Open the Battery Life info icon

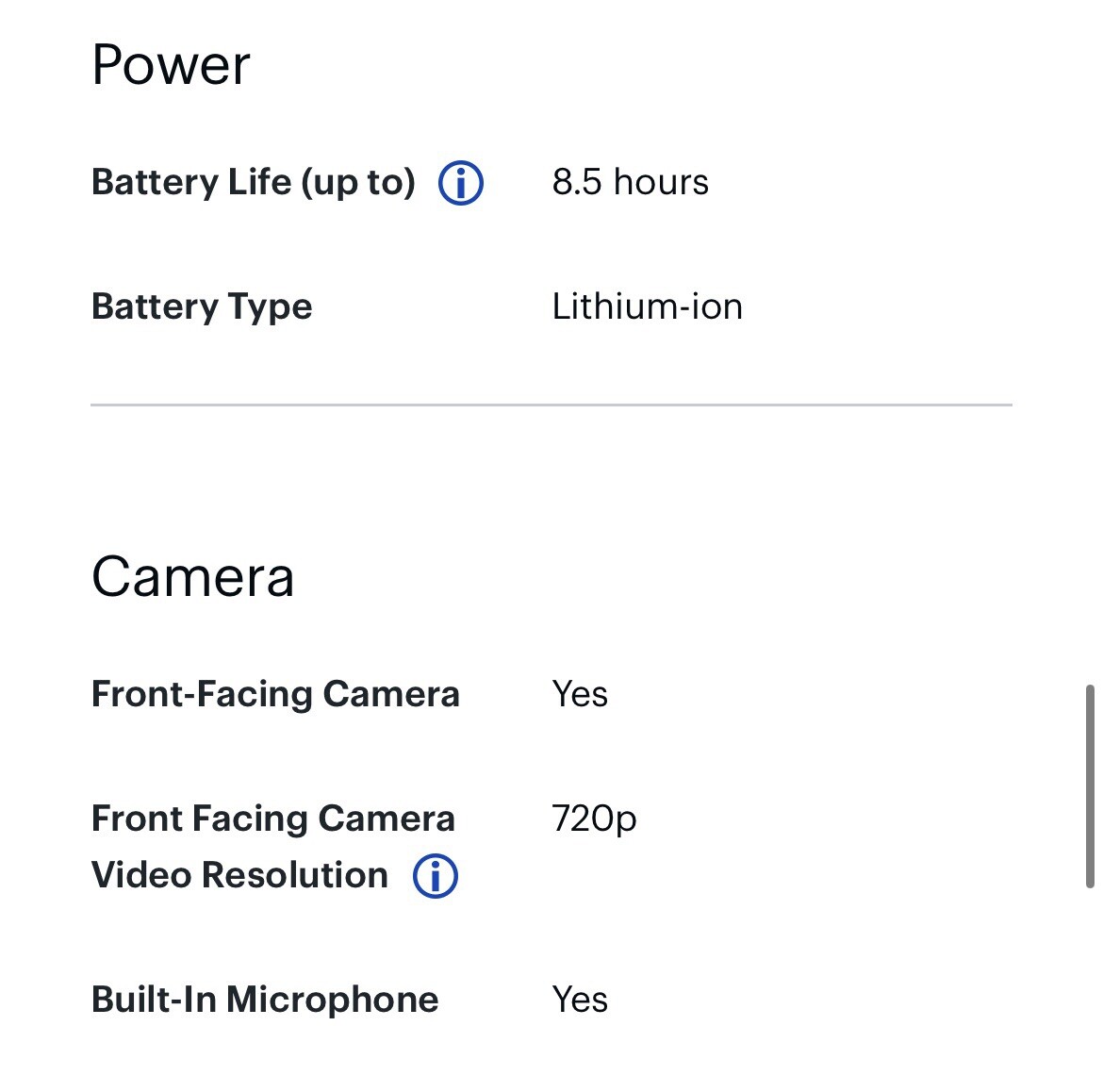pos(461,183)
